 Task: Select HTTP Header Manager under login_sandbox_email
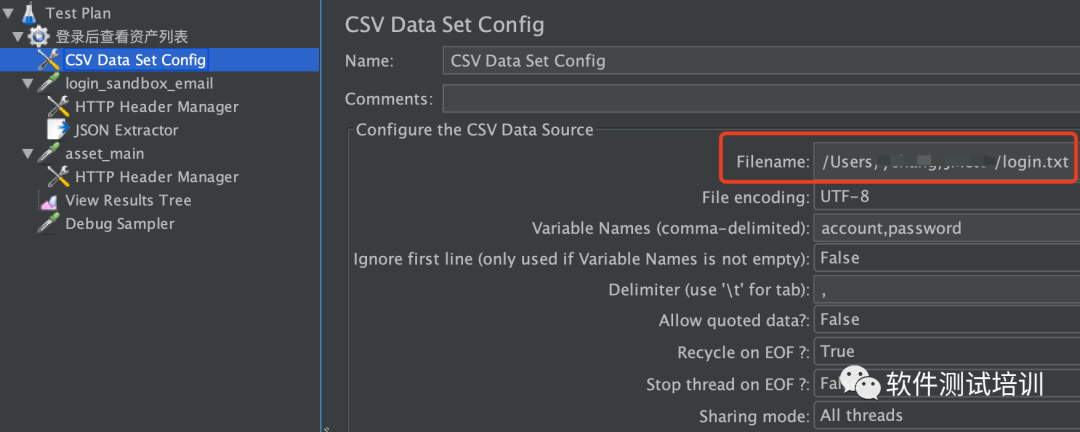pos(156,107)
